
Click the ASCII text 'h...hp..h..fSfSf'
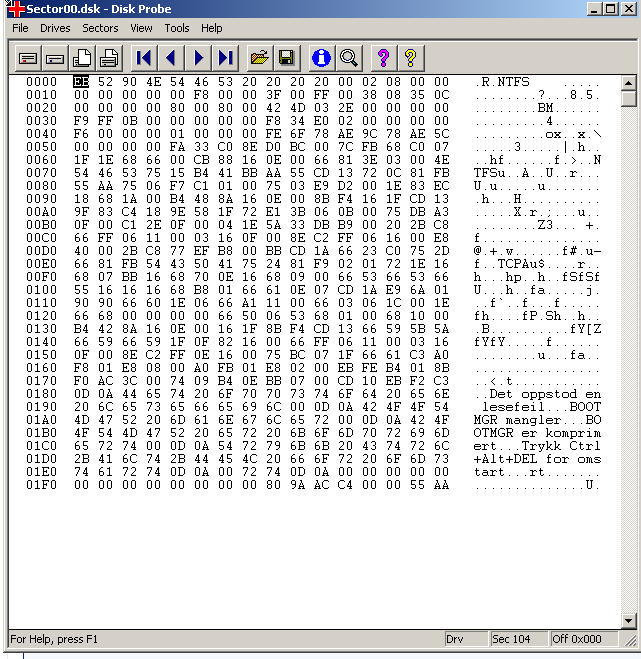click(538, 277)
